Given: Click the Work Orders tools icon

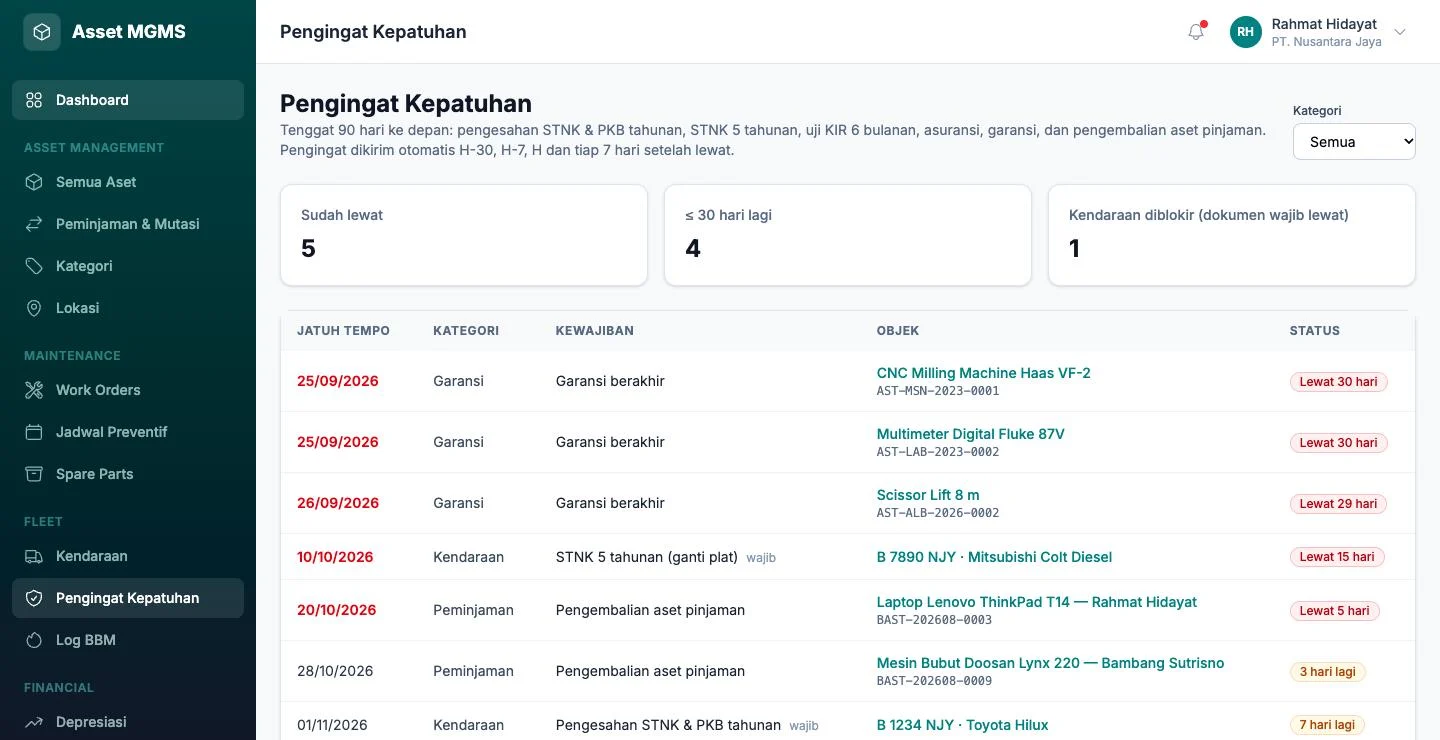Looking at the screenshot, I should coord(34,390).
